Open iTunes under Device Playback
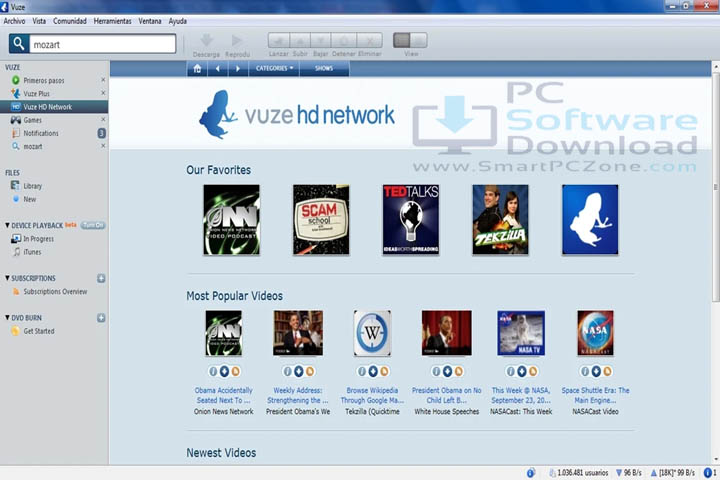Screen dimensions: 720x480 point(32,252)
